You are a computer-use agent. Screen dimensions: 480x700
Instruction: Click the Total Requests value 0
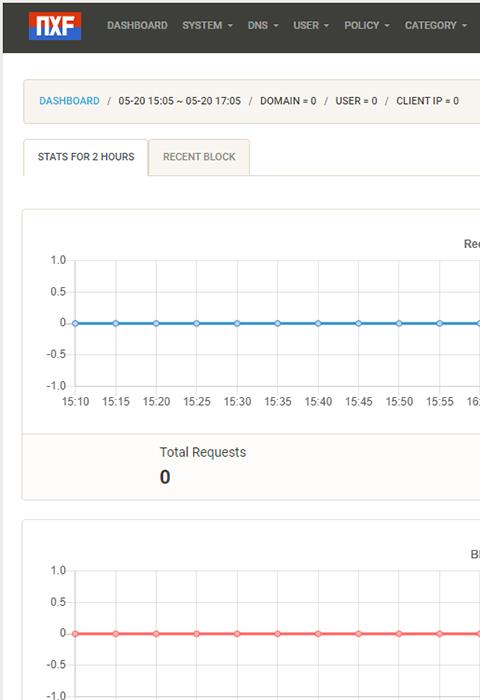[x=165, y=477]
